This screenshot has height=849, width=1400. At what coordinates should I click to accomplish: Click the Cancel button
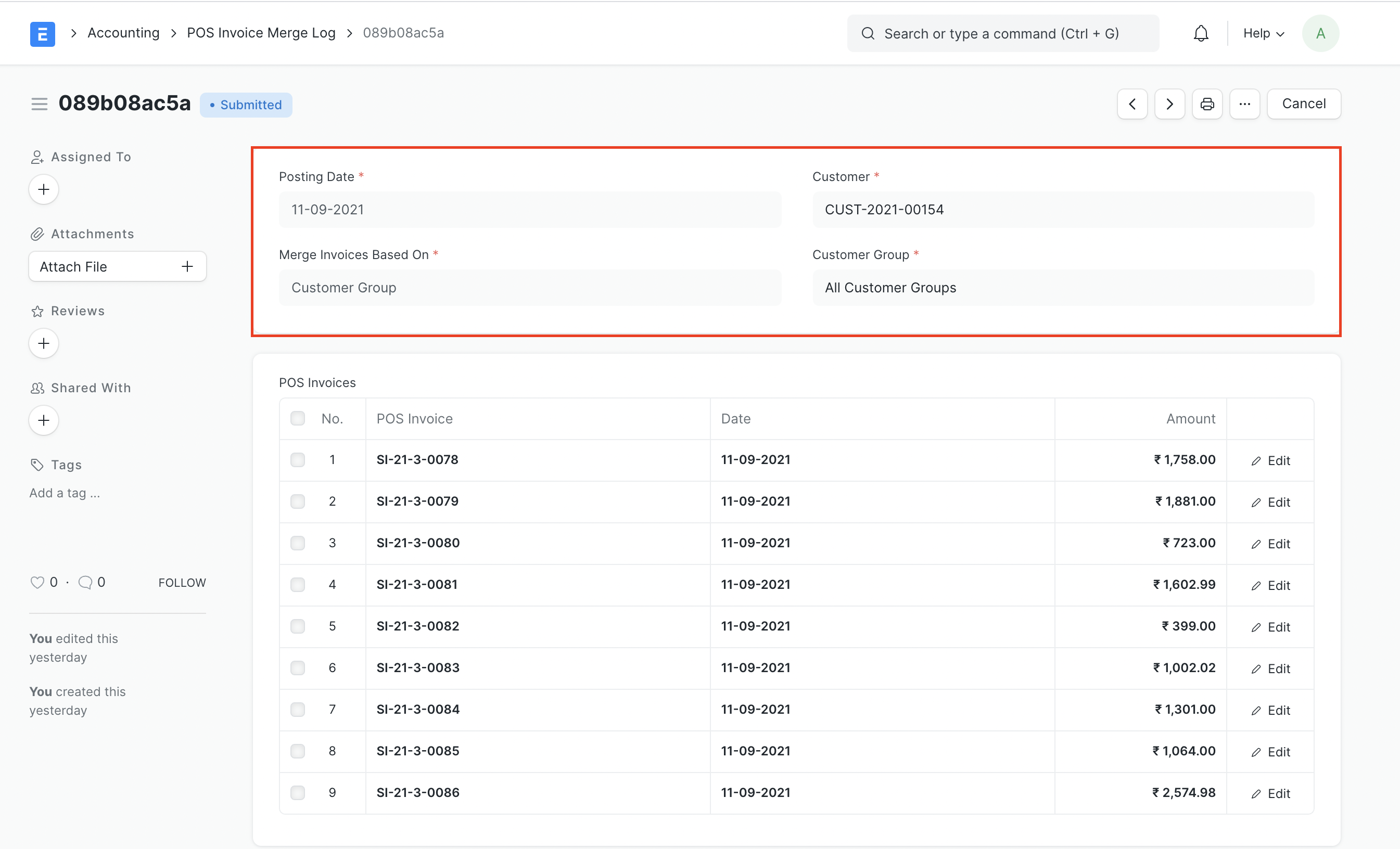click(x=1304, y=103)
